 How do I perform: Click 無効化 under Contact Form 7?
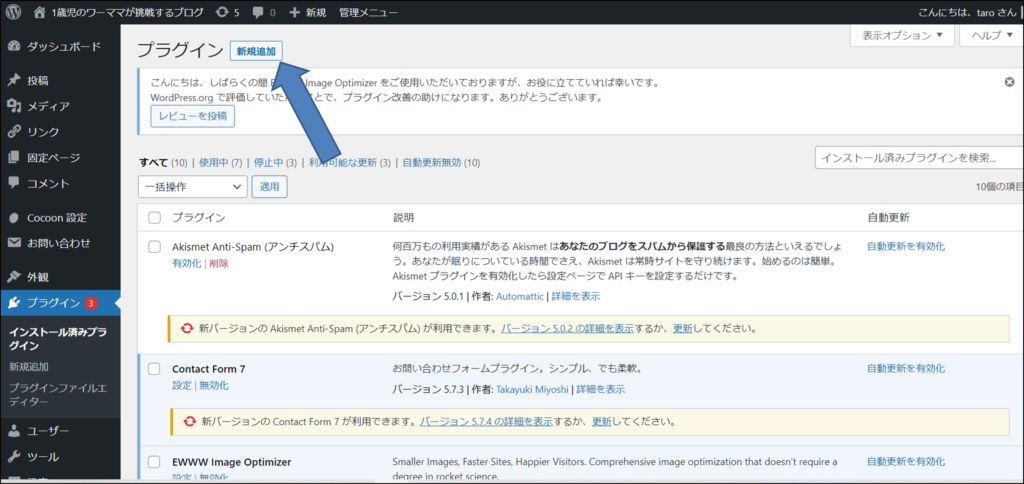(214, 385)
